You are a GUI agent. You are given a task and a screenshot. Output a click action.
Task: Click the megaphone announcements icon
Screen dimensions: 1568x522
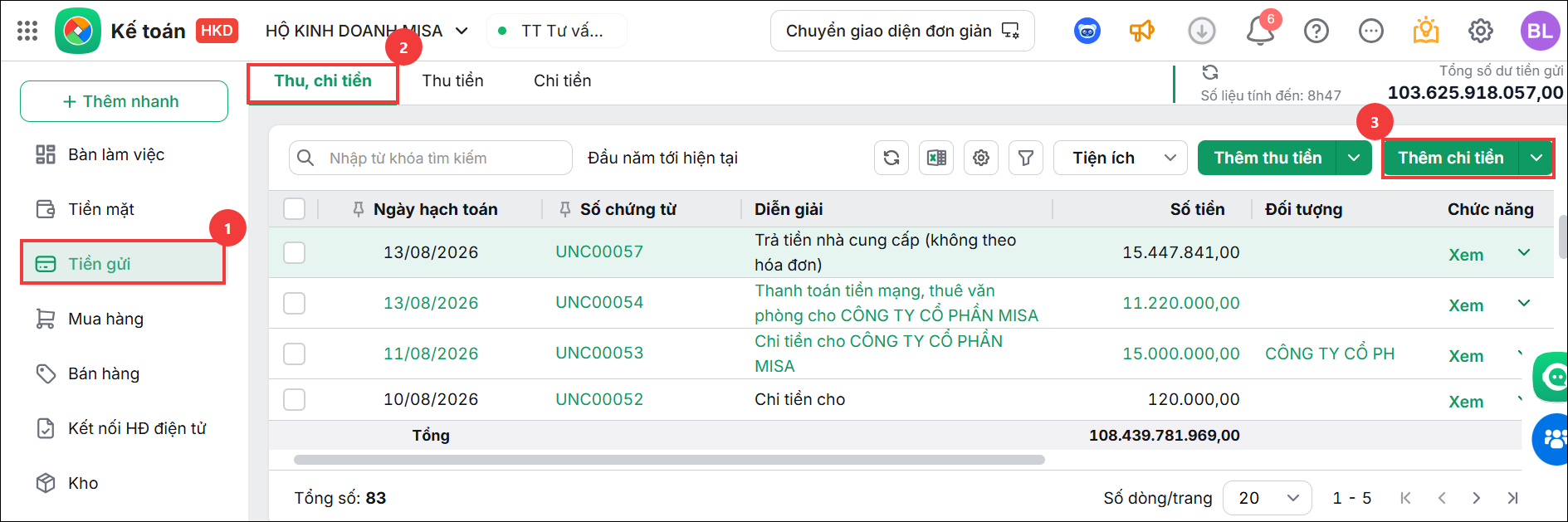tap(1142, 31)
